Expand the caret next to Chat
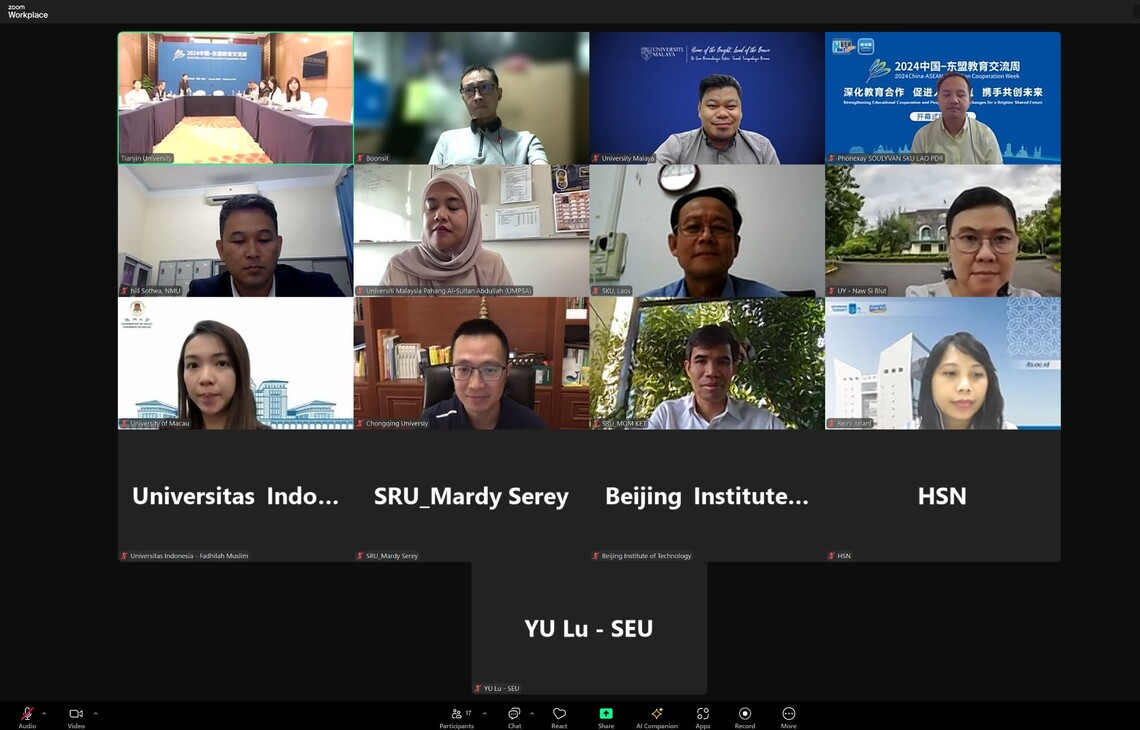The width and height of the screenshot is (1140, 730). (532, 713)
